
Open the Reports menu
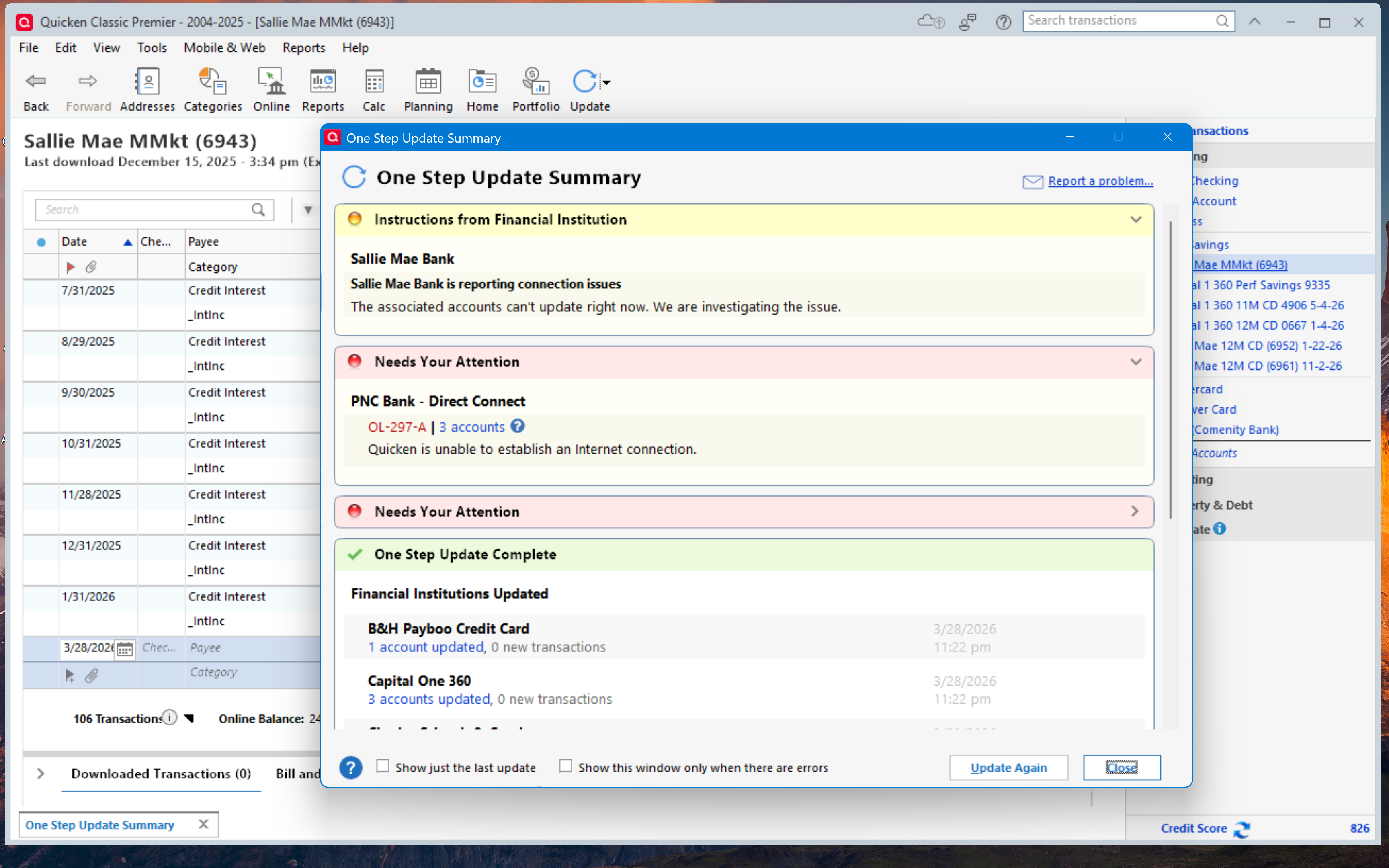click(303, 48)
